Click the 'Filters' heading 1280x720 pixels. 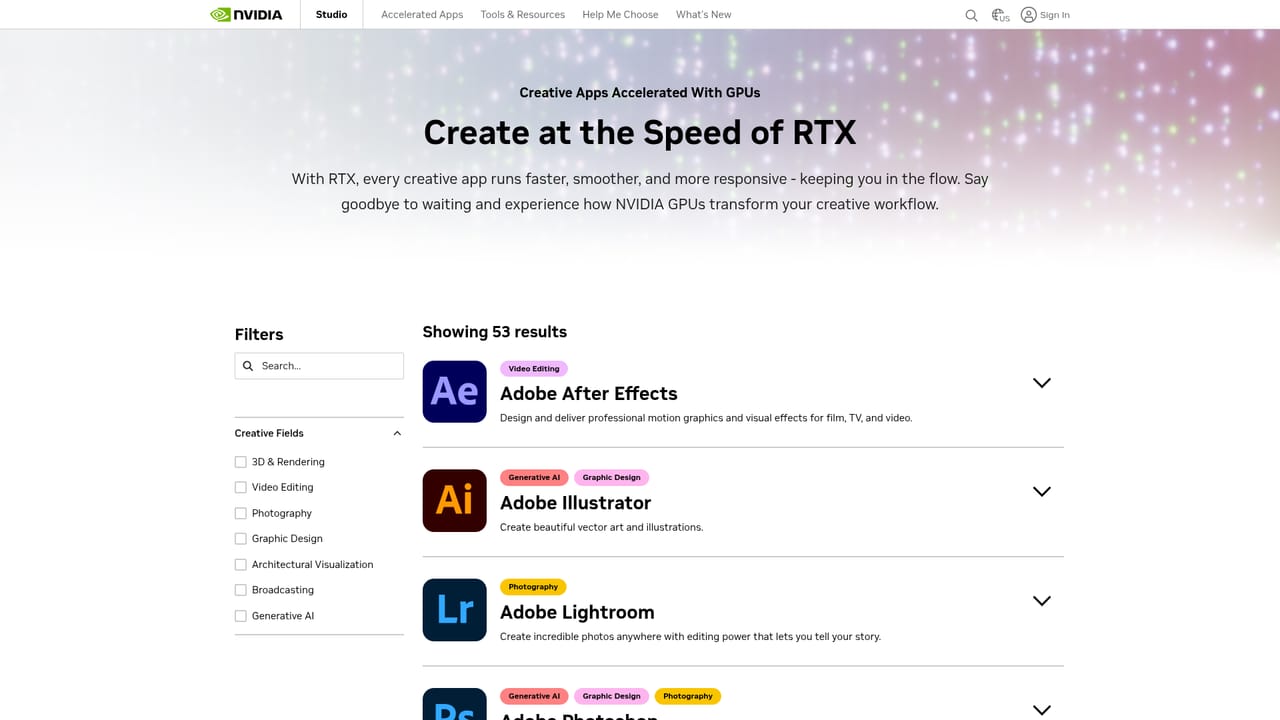pyautogui.click(x=259, y=335)
